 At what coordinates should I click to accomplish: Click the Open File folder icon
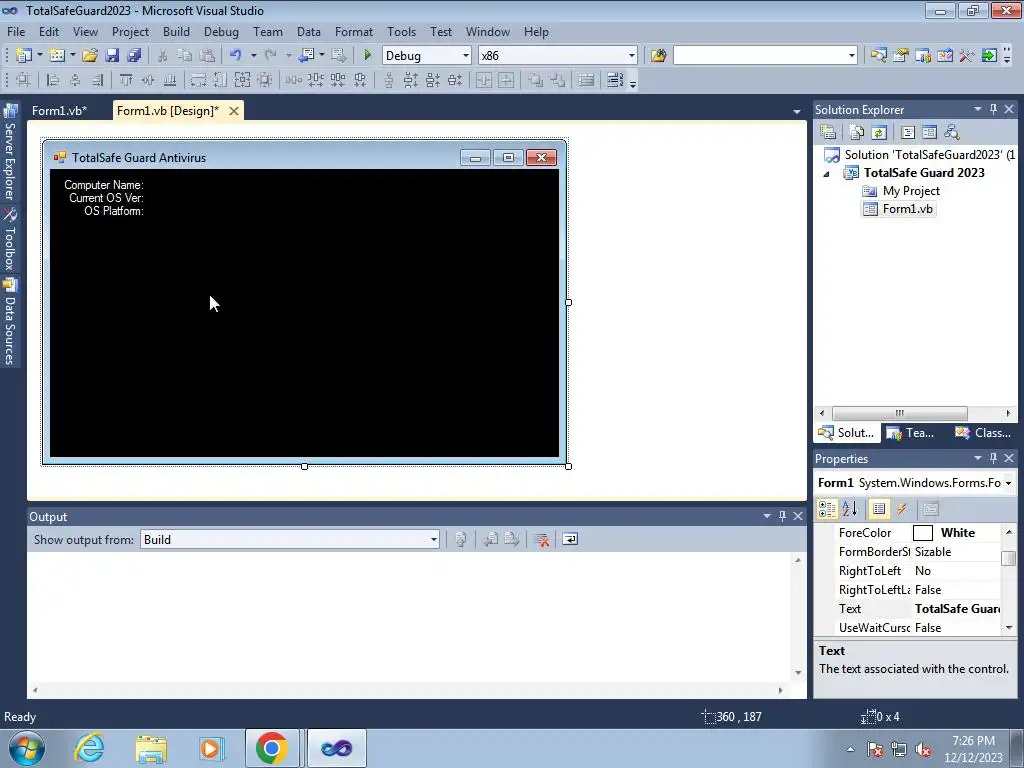pos(90,56)
